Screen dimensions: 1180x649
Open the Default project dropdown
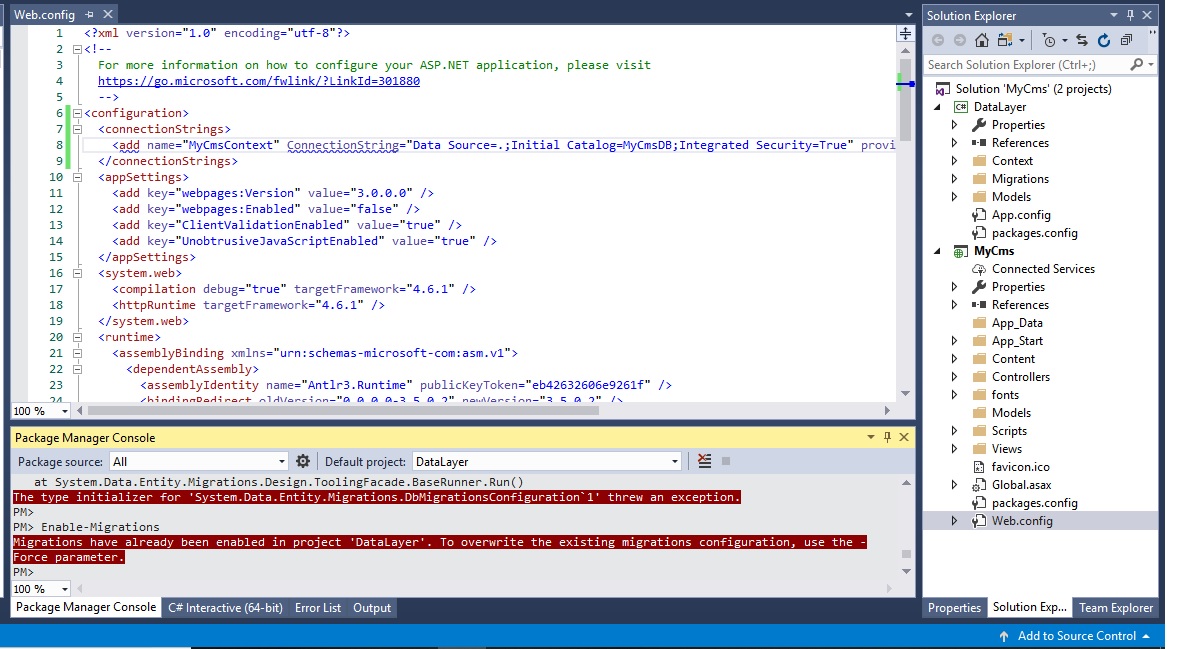click(675, 462)
